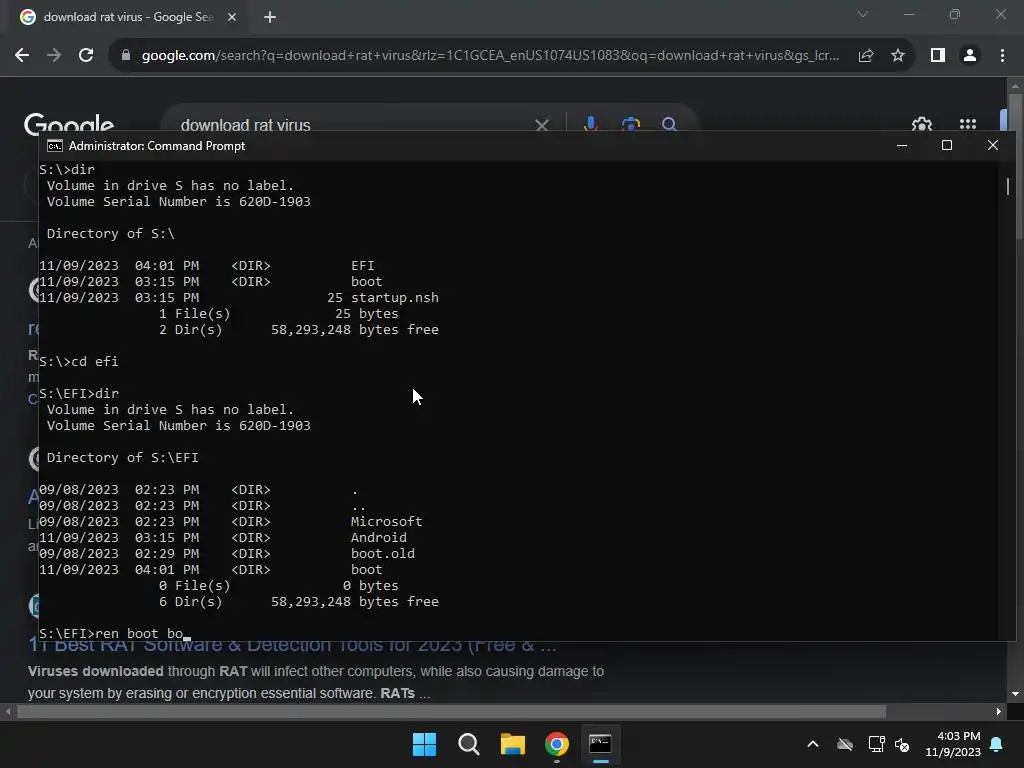Viewport: 1024px width, 768px height.
Task: Show hidden system tray icons
Action: coord(813,744)
